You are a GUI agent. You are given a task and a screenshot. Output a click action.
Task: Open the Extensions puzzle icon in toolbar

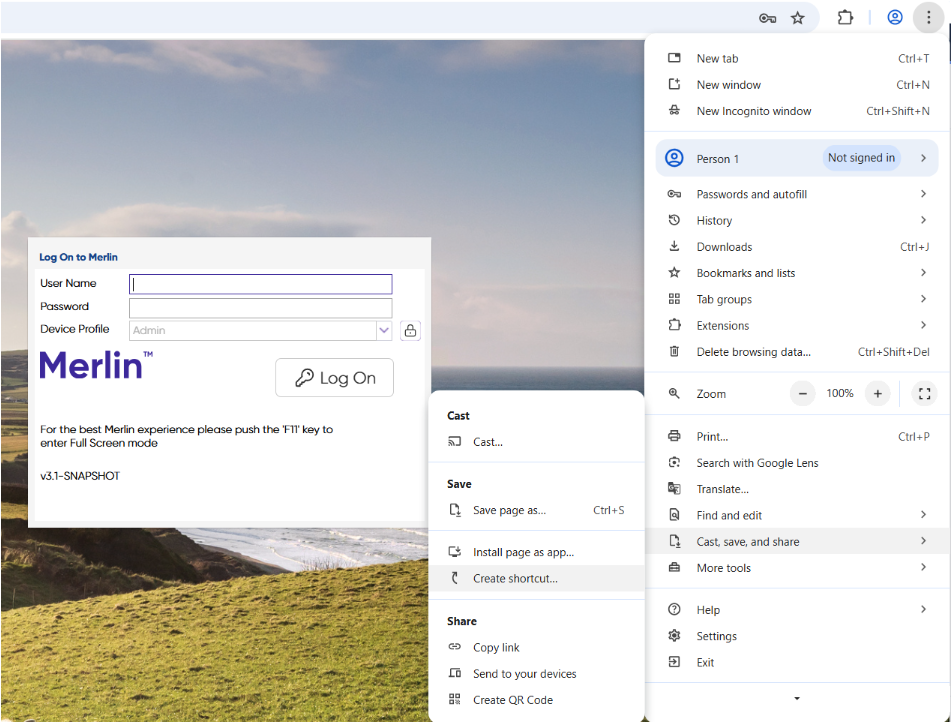tap(845, 18)
